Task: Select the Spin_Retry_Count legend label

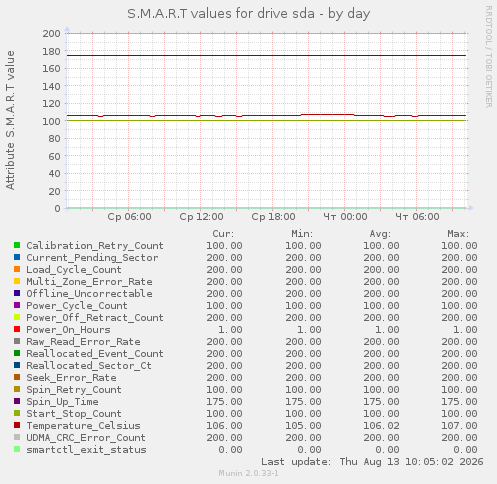Action: pyautogui.click(x=74, y=390)
